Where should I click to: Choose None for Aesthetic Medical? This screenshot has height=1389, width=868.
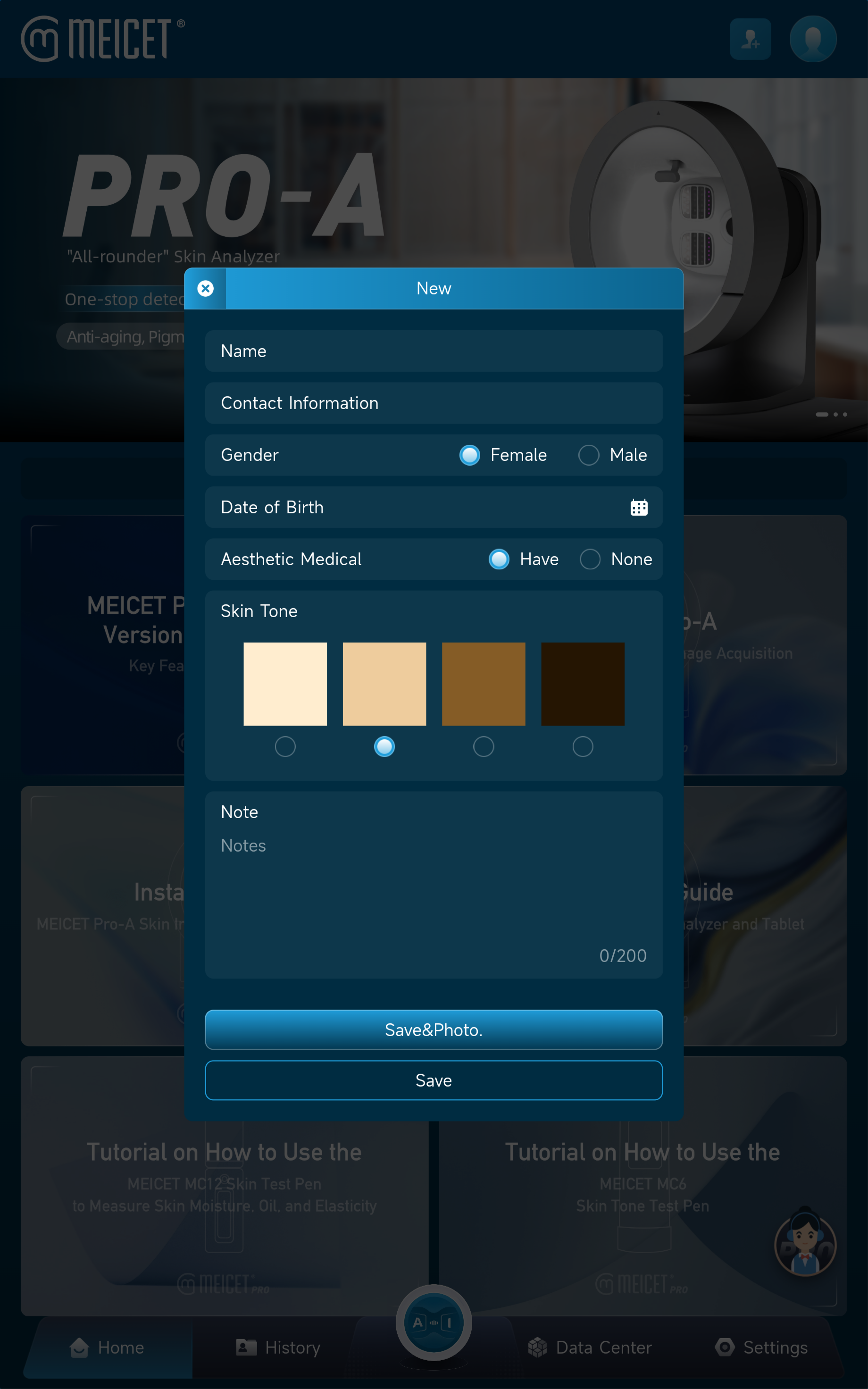pyautogui.click(x=590, y=559)
